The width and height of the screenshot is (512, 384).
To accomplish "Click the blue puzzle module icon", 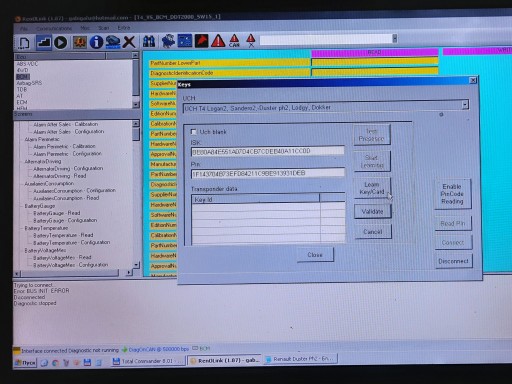I will pos(168,41).
